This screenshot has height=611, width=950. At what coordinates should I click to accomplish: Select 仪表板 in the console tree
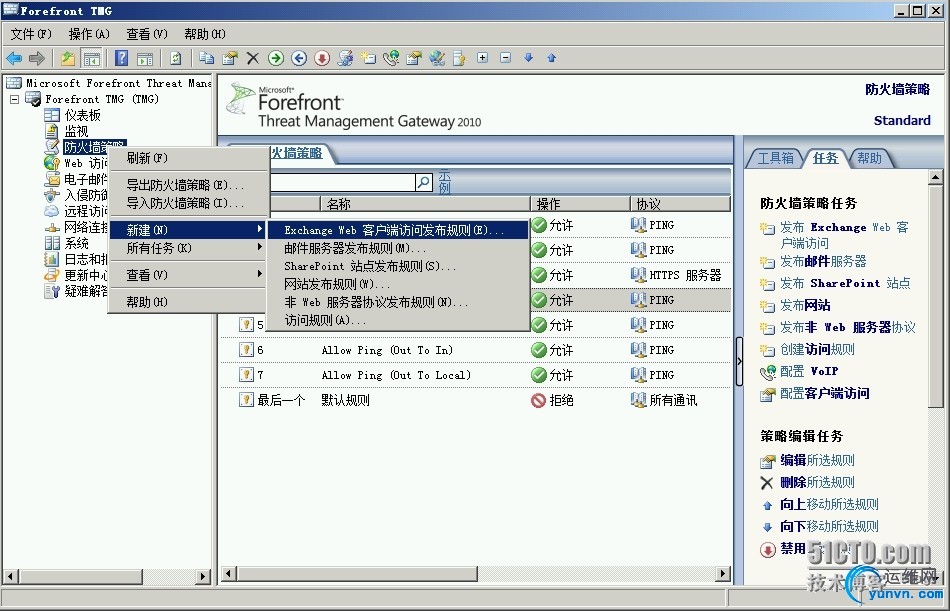82,115
